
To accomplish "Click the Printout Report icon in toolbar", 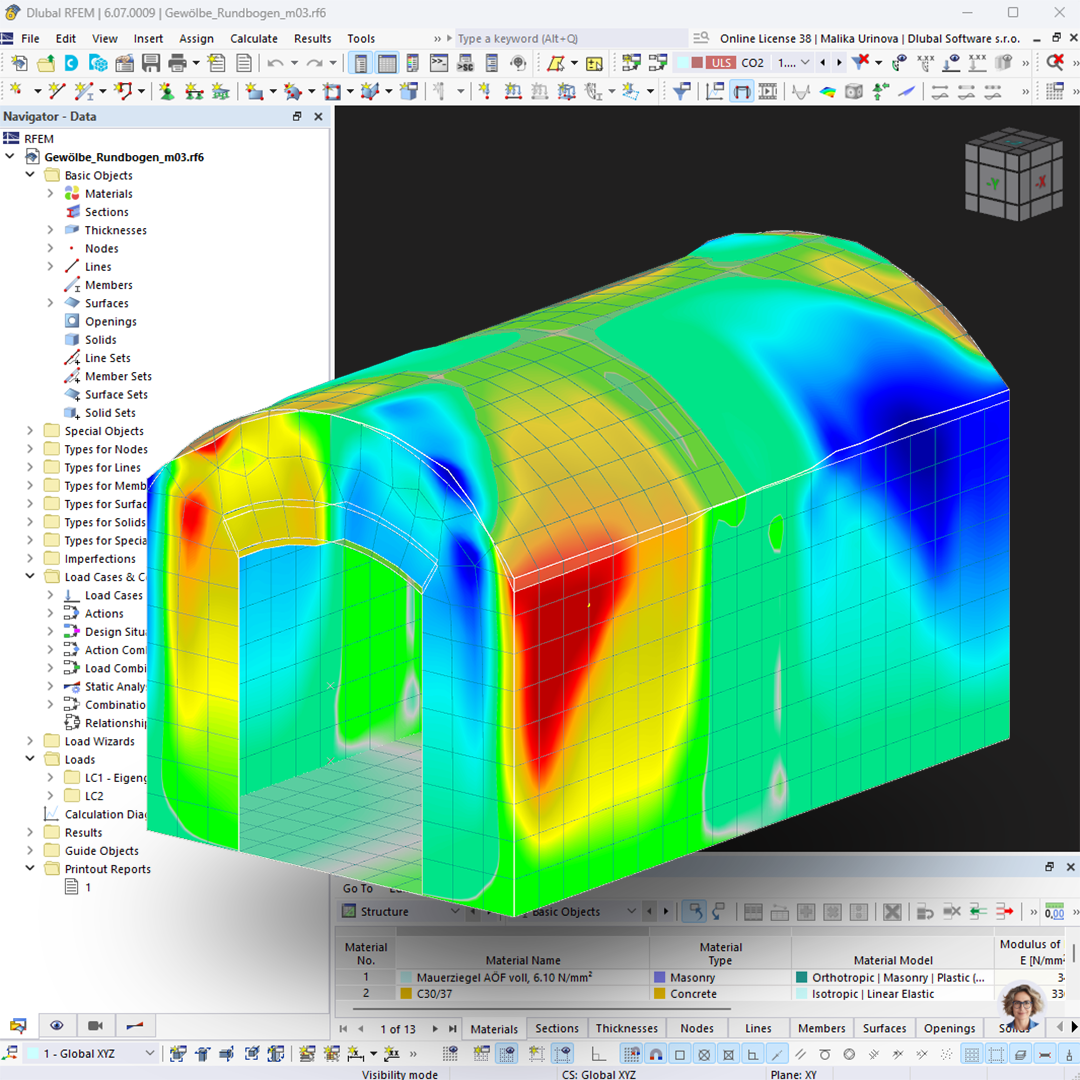I will [x=245, y=62].
